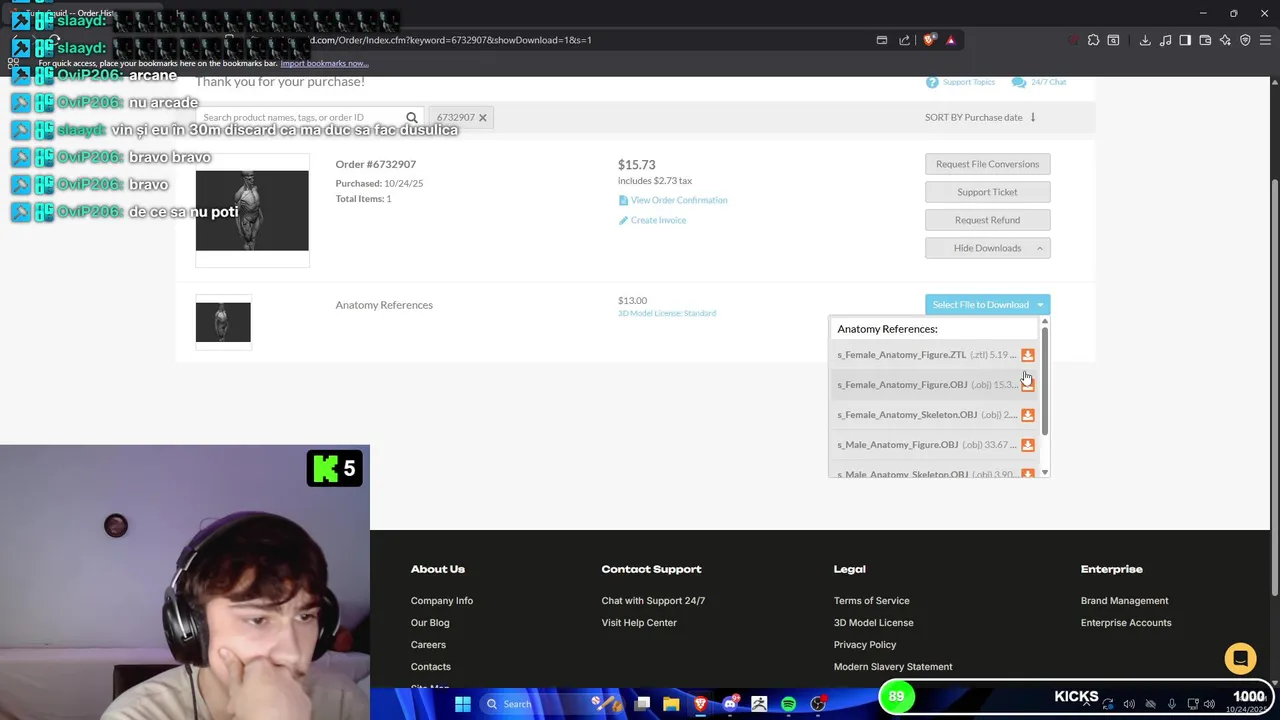Open Chat with Support 24/7 footer link

click(x=653, y=601)
